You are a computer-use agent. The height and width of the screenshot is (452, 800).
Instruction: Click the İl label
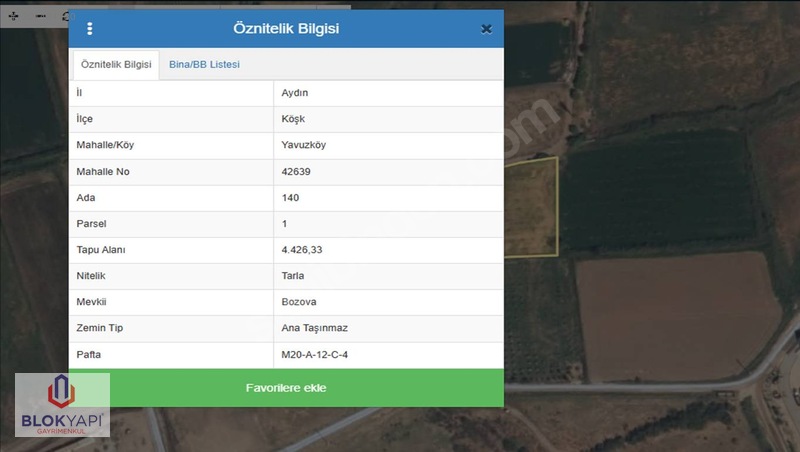(x=79, y=93)
